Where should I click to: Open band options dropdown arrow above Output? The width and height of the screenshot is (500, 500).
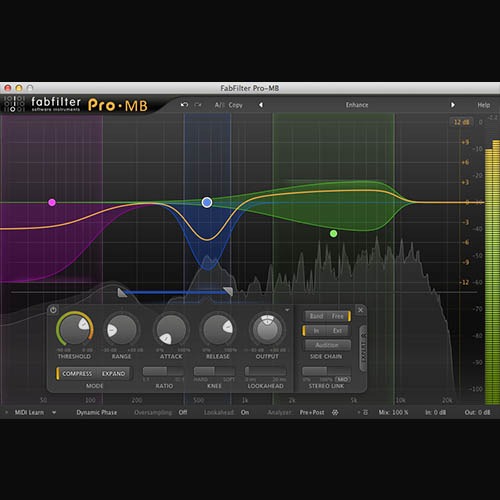287,310
